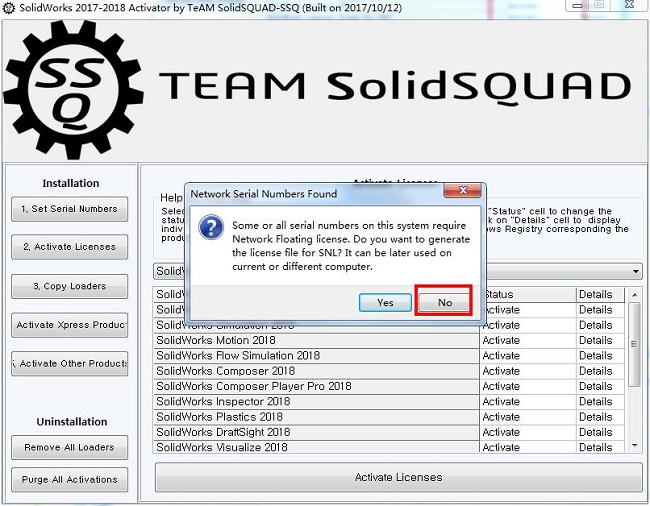Click the large Activate Licenses button at bottom

tap(398, 477)
